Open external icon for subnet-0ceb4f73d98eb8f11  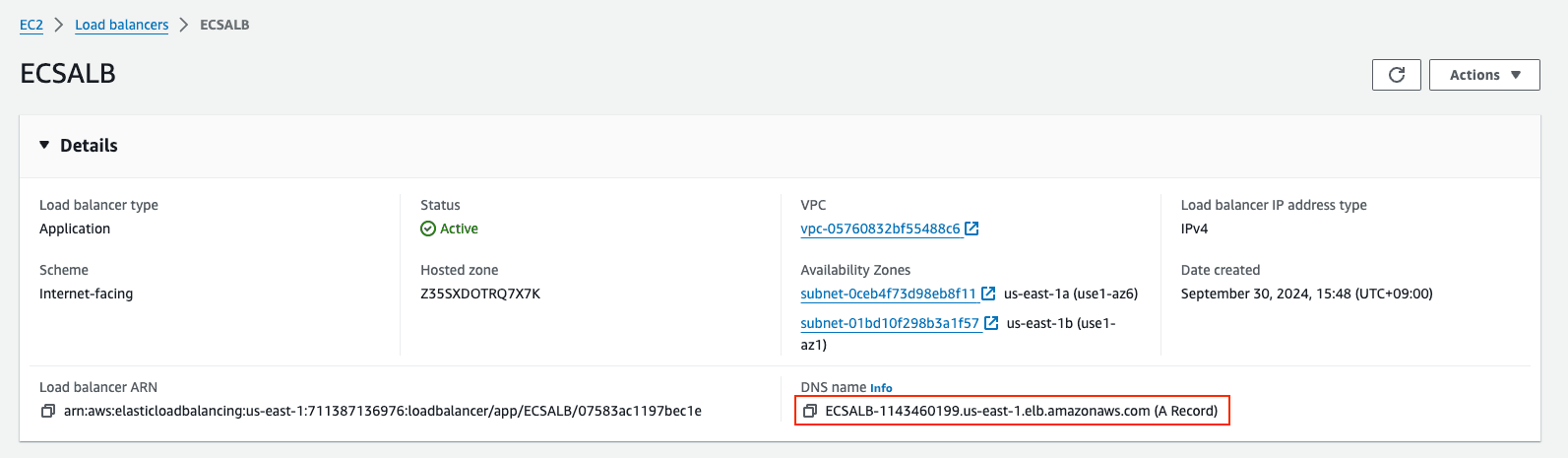tap(988, 294)
